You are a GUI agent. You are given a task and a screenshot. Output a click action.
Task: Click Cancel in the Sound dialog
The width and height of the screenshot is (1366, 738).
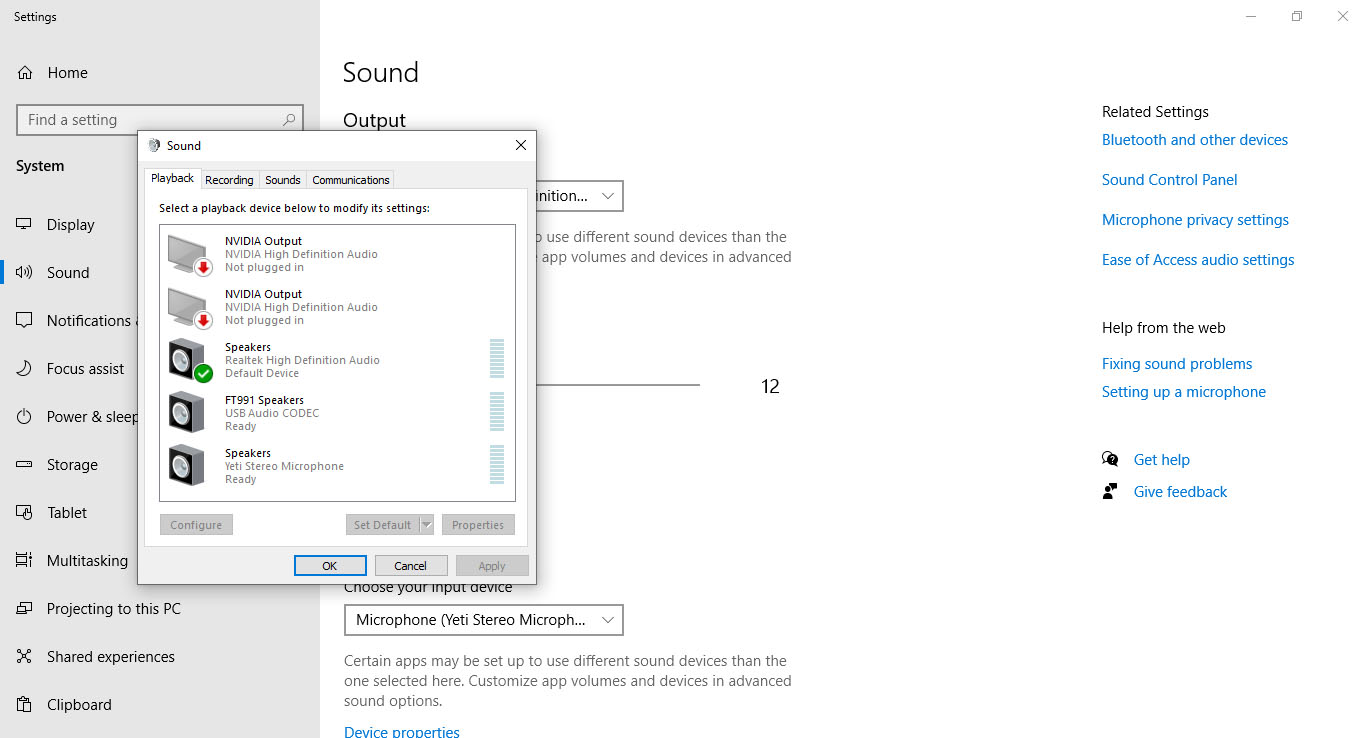[x=410, y=565]
